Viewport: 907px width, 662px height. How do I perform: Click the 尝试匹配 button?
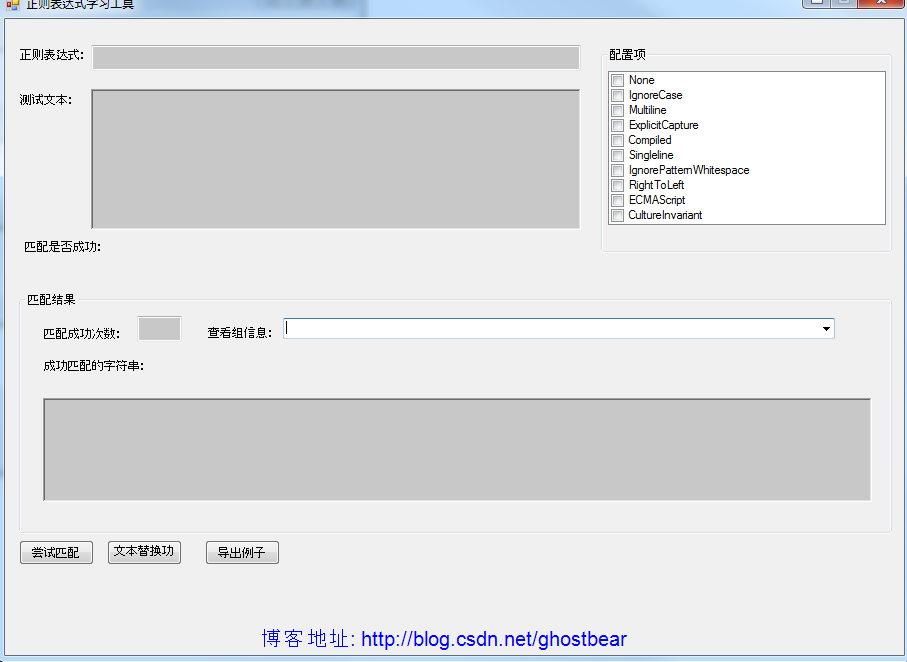click(56, 553)
